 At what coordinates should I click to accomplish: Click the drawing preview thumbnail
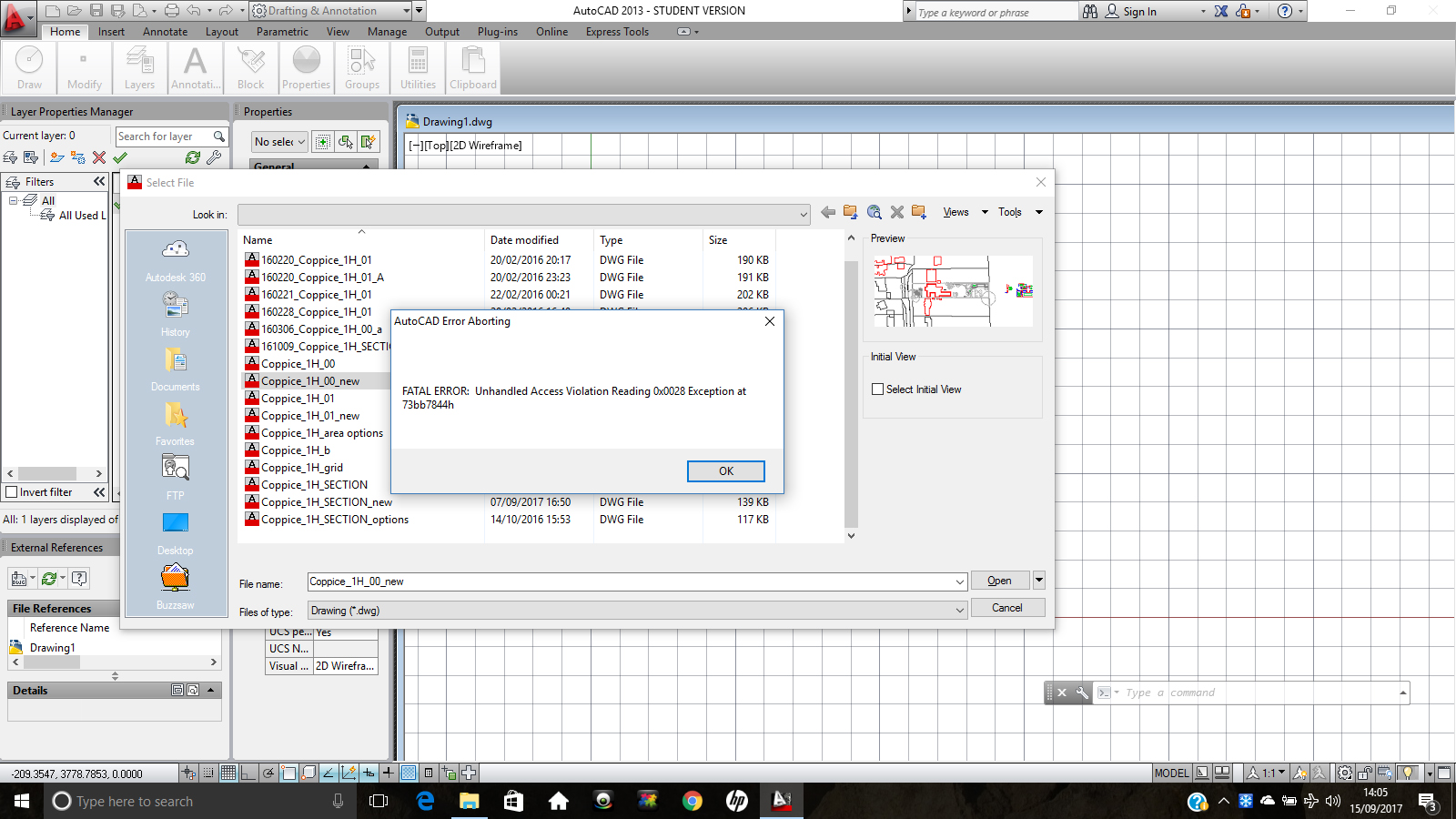pyautogui.click(x=953, y=291)
